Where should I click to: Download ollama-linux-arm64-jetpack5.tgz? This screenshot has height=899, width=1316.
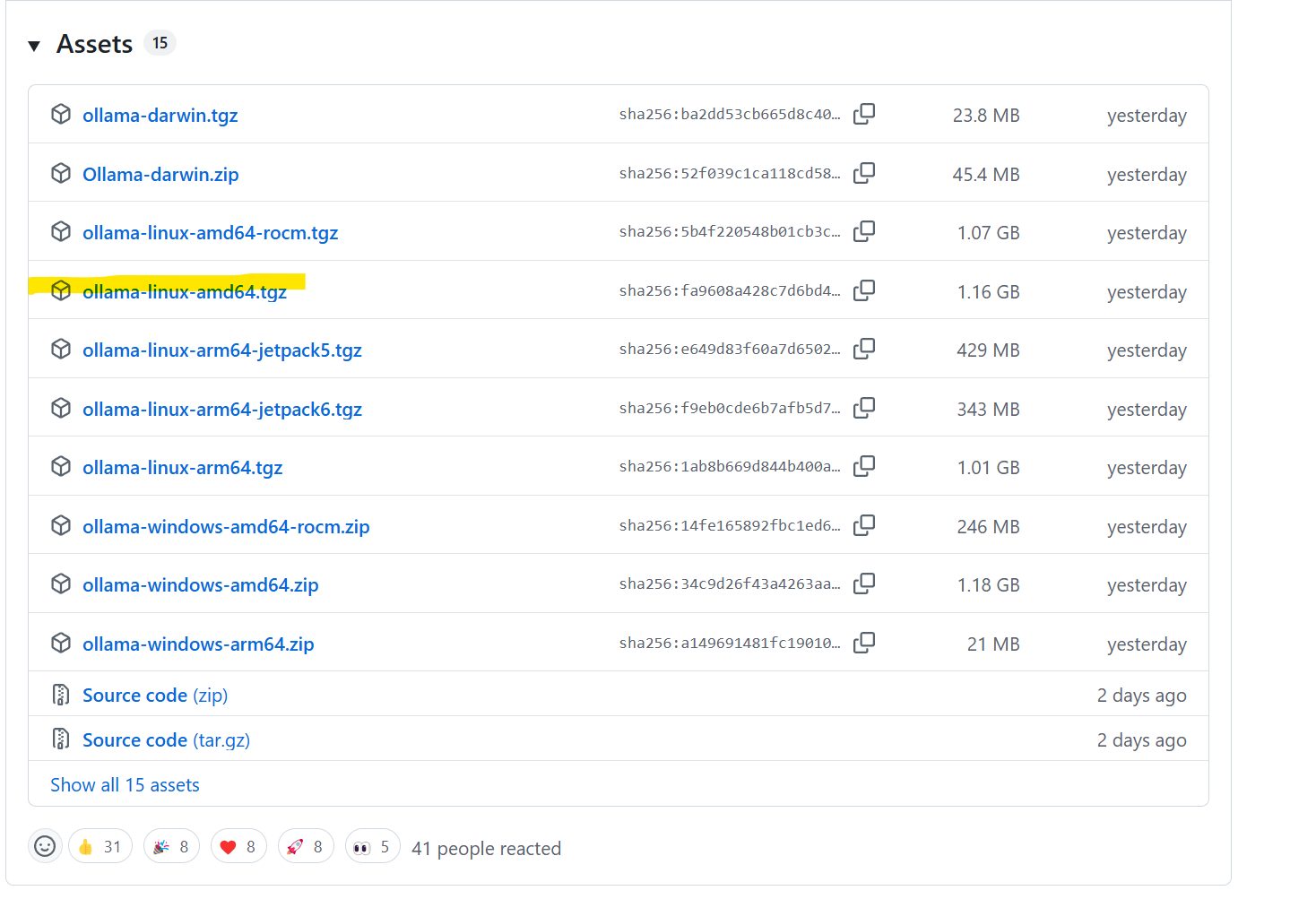tap(222, 350)
